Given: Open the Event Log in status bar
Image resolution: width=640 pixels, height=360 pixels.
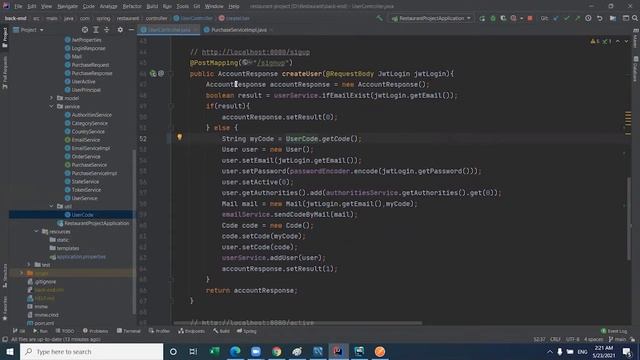Looking at the screenshot, I should 613,331.
